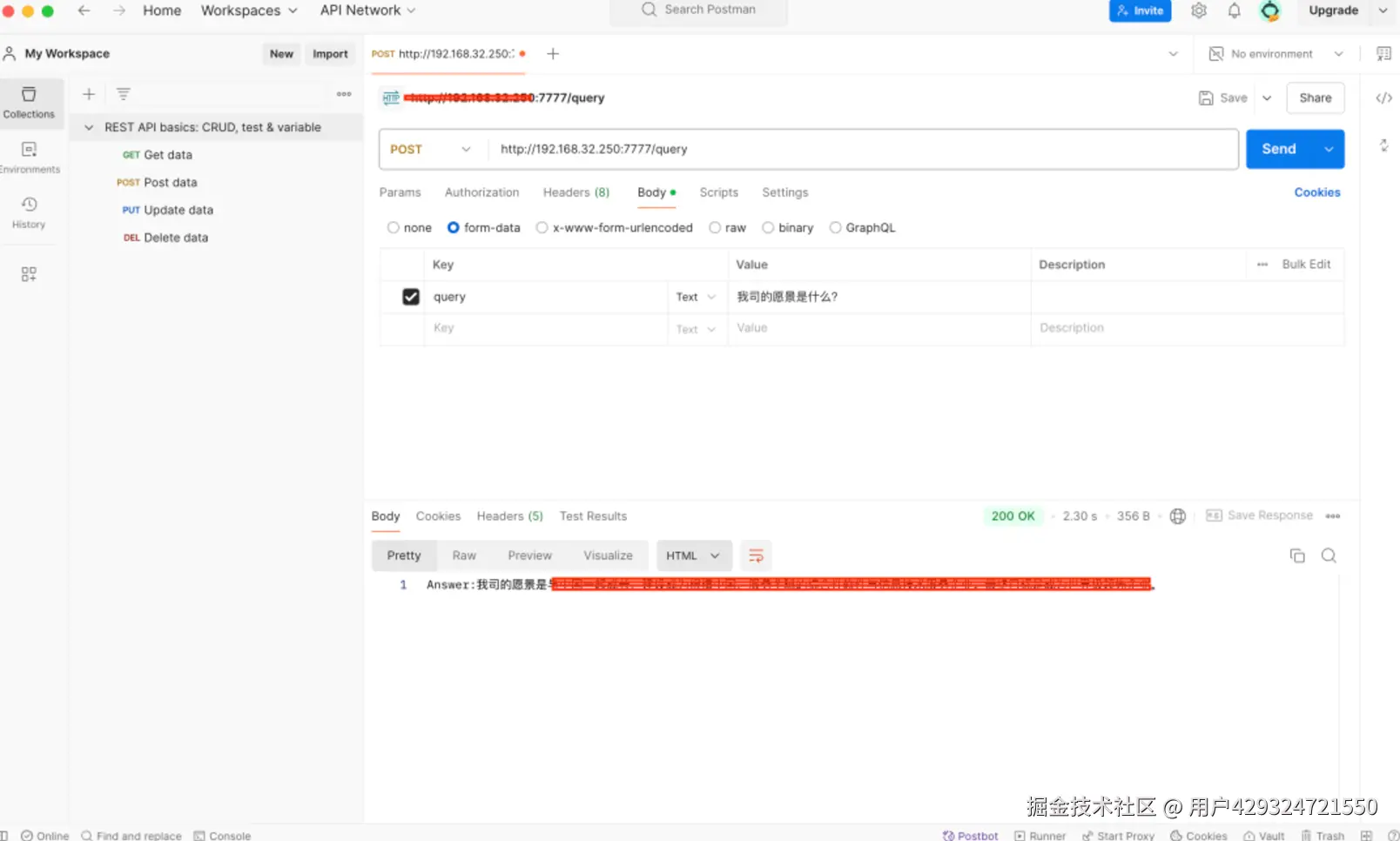
Task: Click the Invite button
Action: [1140, 10]
